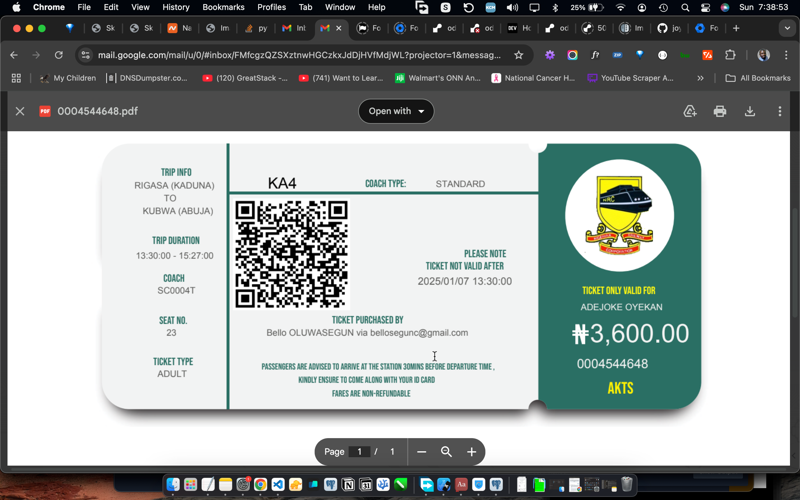Open a new tab with plus button
The width and height of the screenshot is (800, 500).
point(735,28)
